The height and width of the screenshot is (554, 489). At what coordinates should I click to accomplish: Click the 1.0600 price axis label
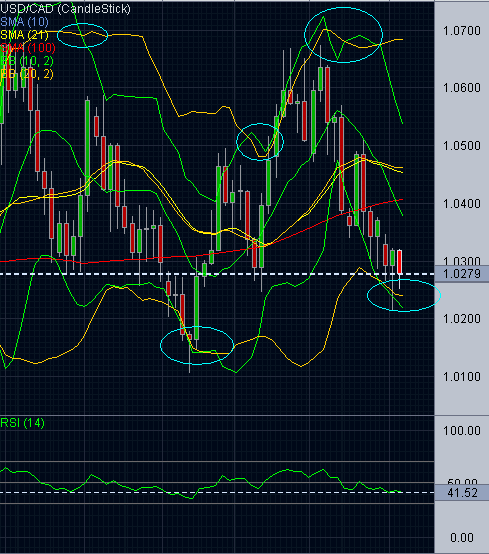tap(462, 88)
